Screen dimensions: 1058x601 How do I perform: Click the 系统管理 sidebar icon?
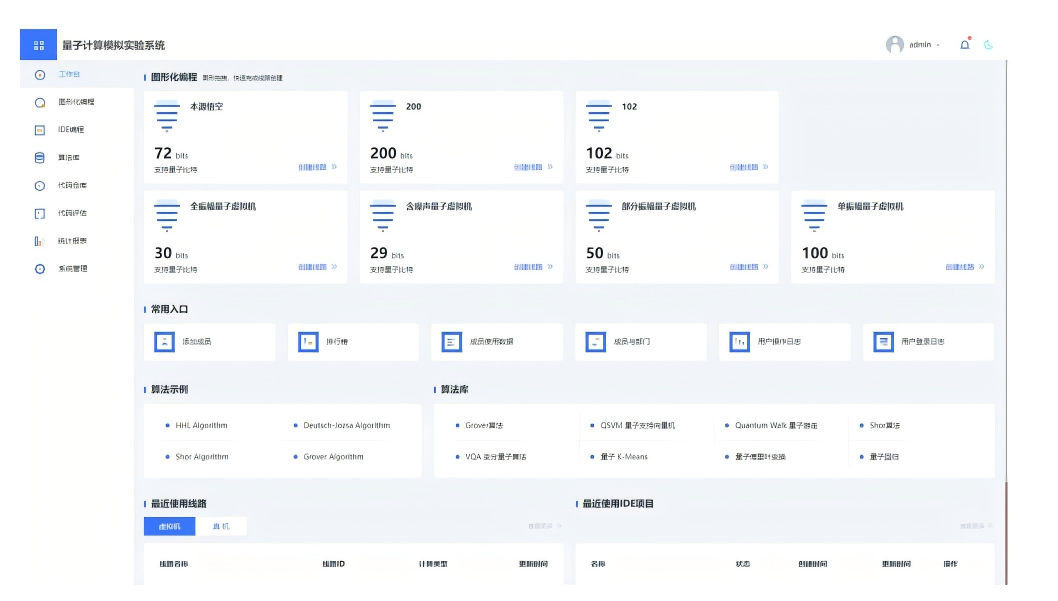tap(40, 269)
